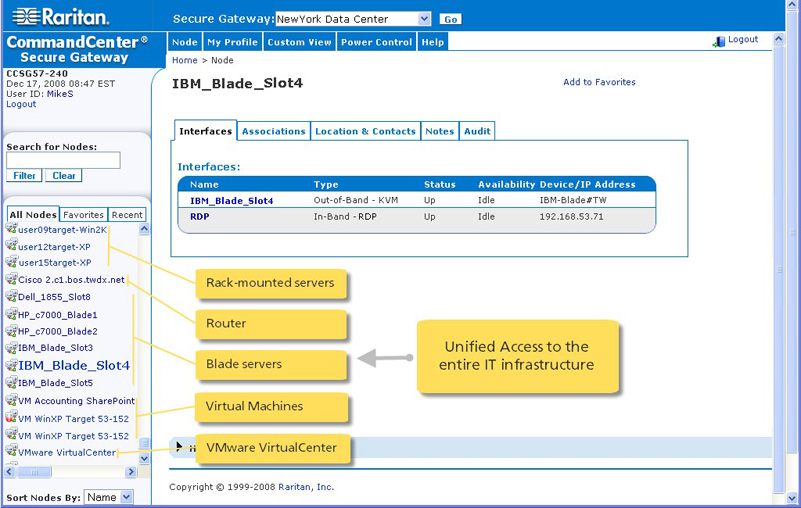Click the Logout door icon at top right
The height and width of the screenshot is (508, 801).
[718, 41]
